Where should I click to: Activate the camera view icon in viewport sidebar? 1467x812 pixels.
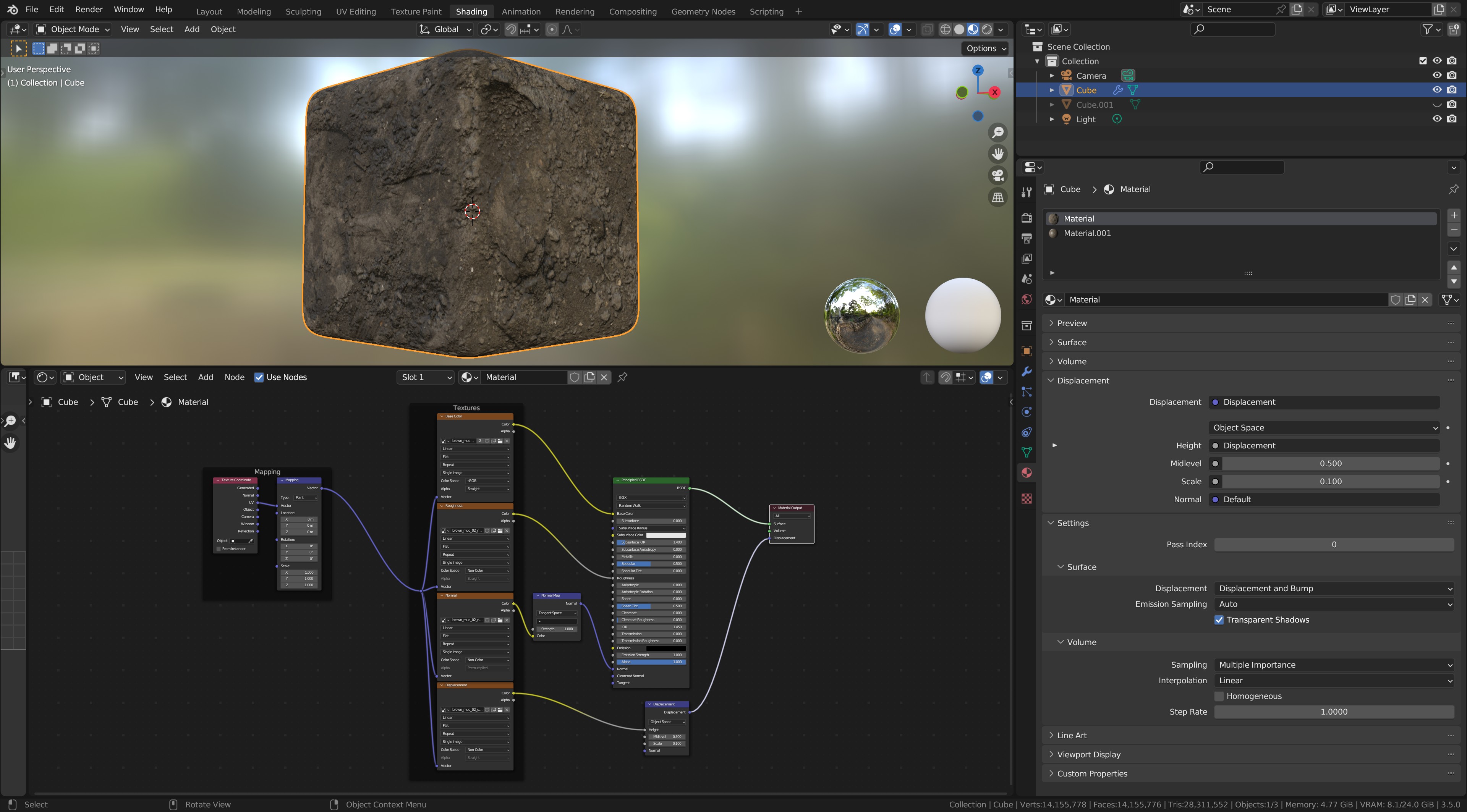(x=998, y=175)
